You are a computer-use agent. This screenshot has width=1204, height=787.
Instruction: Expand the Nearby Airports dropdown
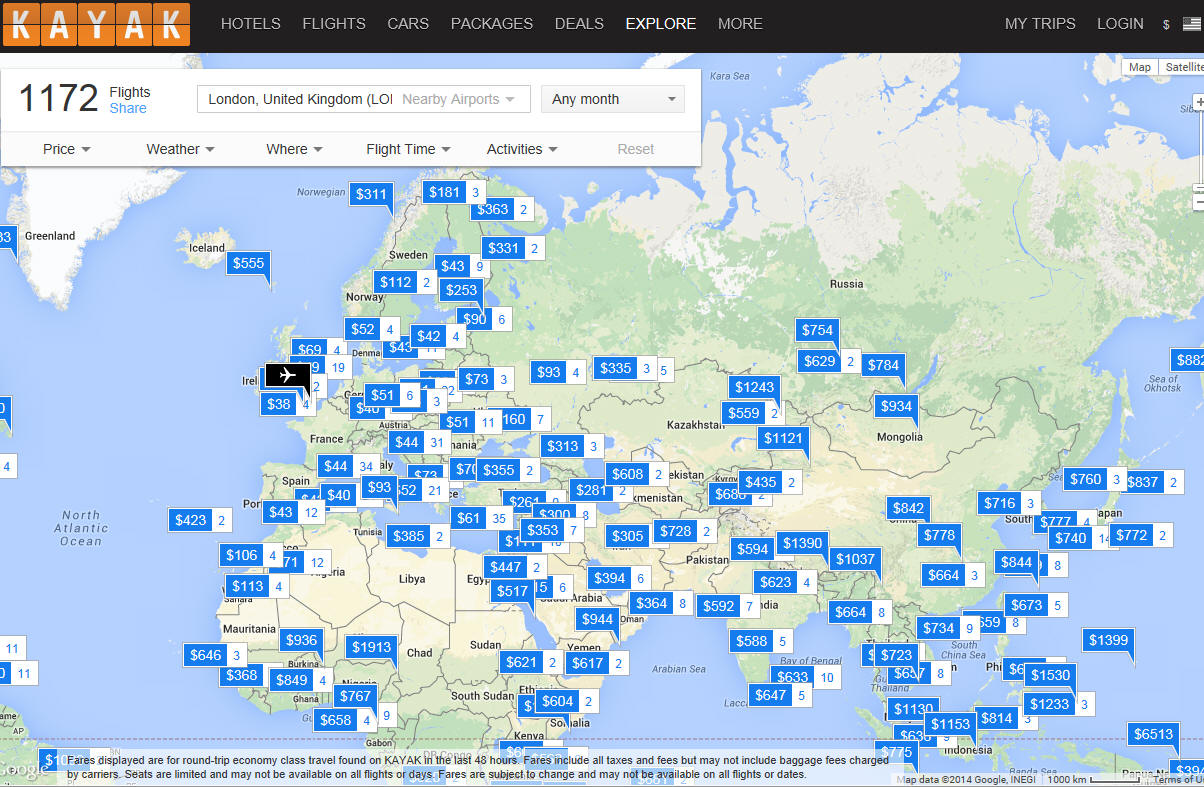[459, 99]
